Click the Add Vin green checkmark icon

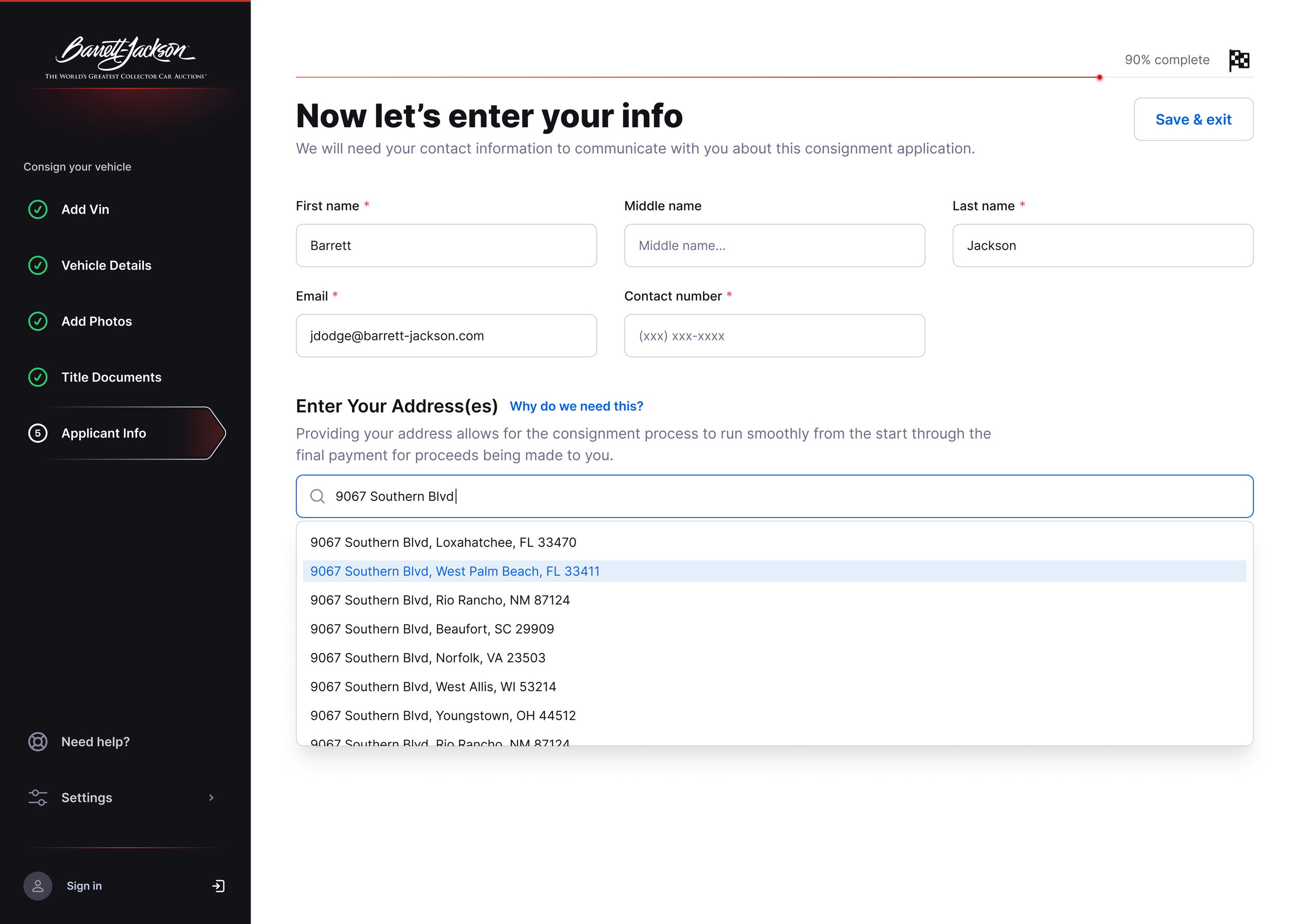pos(38,209)
